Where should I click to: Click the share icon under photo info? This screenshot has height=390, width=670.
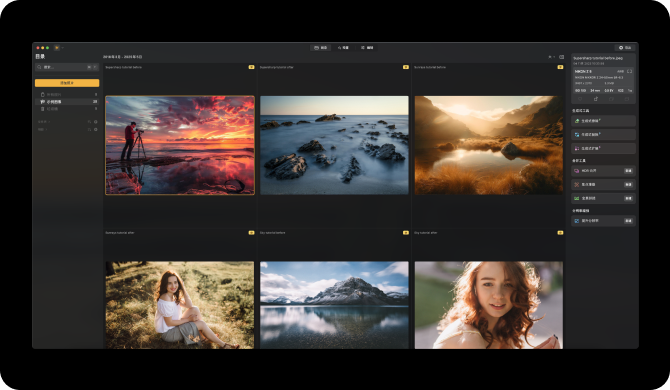[596, 99]
